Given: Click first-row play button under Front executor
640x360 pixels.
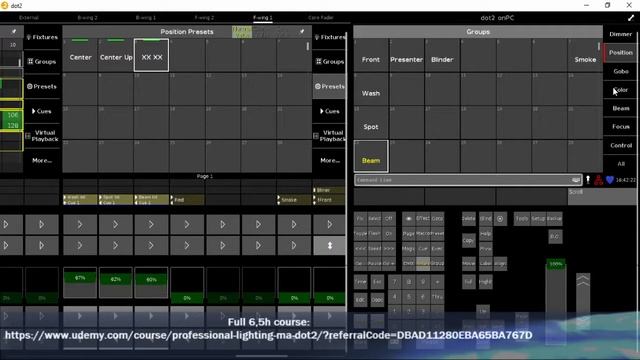Looking at the screenshot, I should click(x=329, y=224).
